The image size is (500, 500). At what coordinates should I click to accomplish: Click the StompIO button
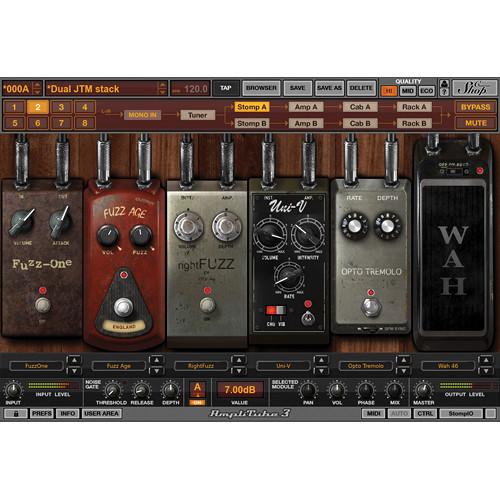click(461, 414)
